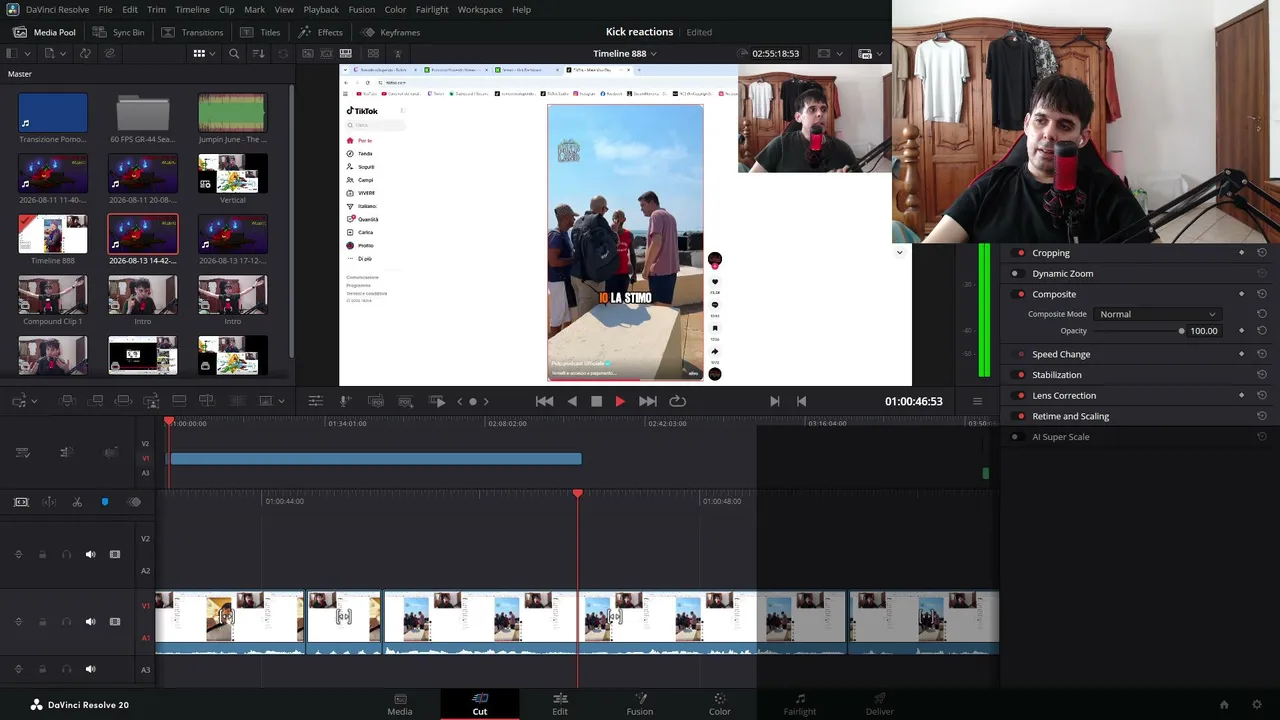Add keyframe for Lens Correction
The image size is (1280, 720).
1242,395
